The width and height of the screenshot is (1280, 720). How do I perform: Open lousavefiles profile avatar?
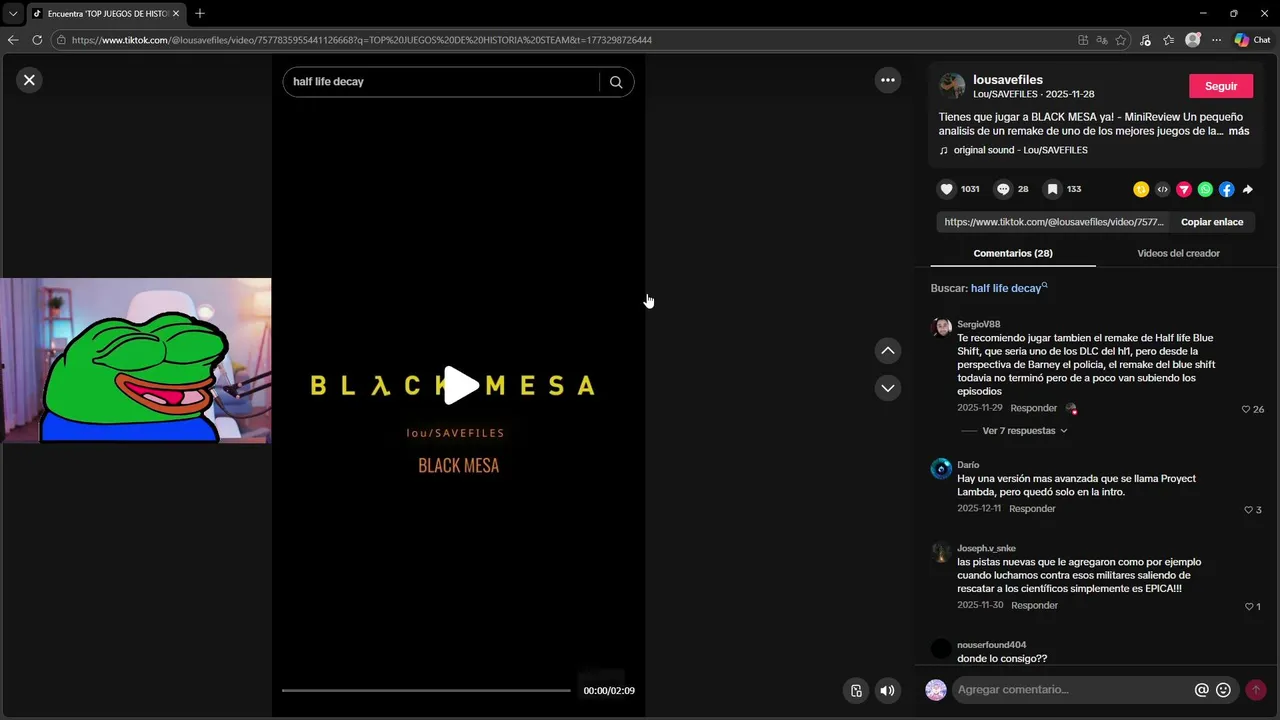coord(952,86)
